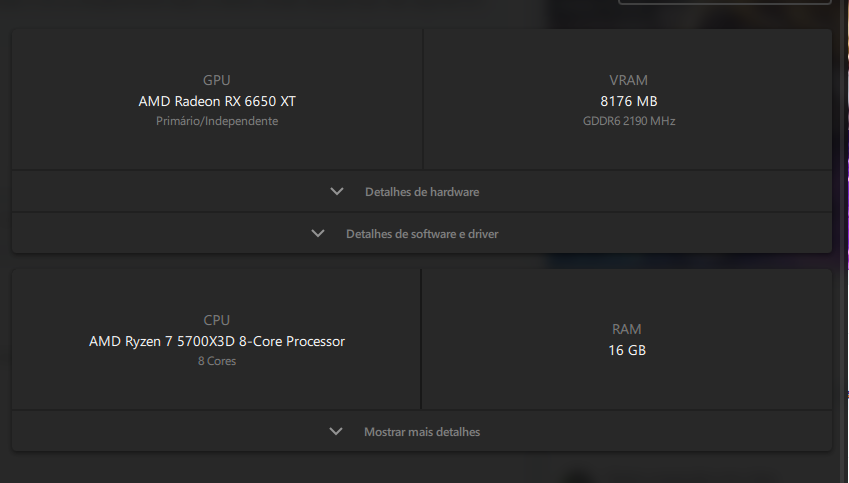Click the divider between CPU and RAM panels
849x483 pixels.
tap(421, 340)
